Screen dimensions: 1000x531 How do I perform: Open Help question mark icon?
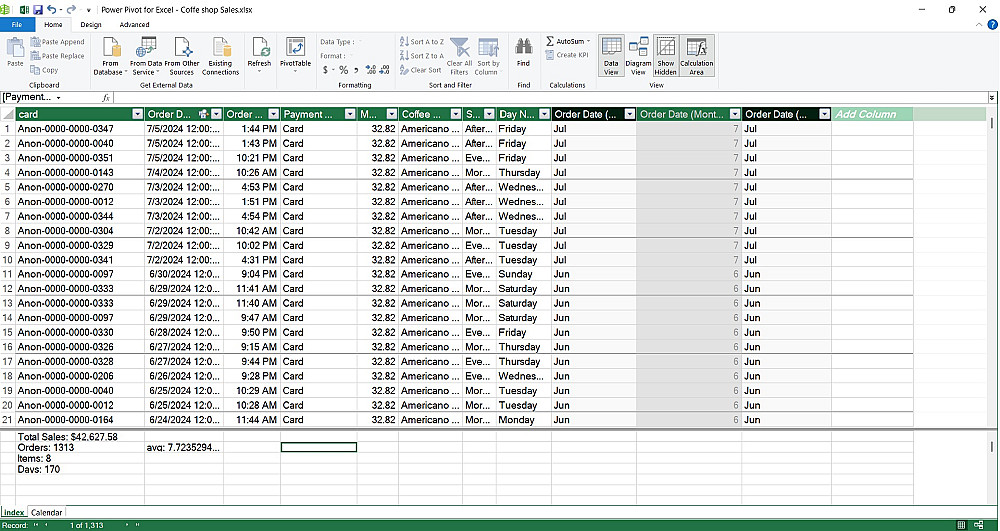pyautogui.click(x=992, y=25)
